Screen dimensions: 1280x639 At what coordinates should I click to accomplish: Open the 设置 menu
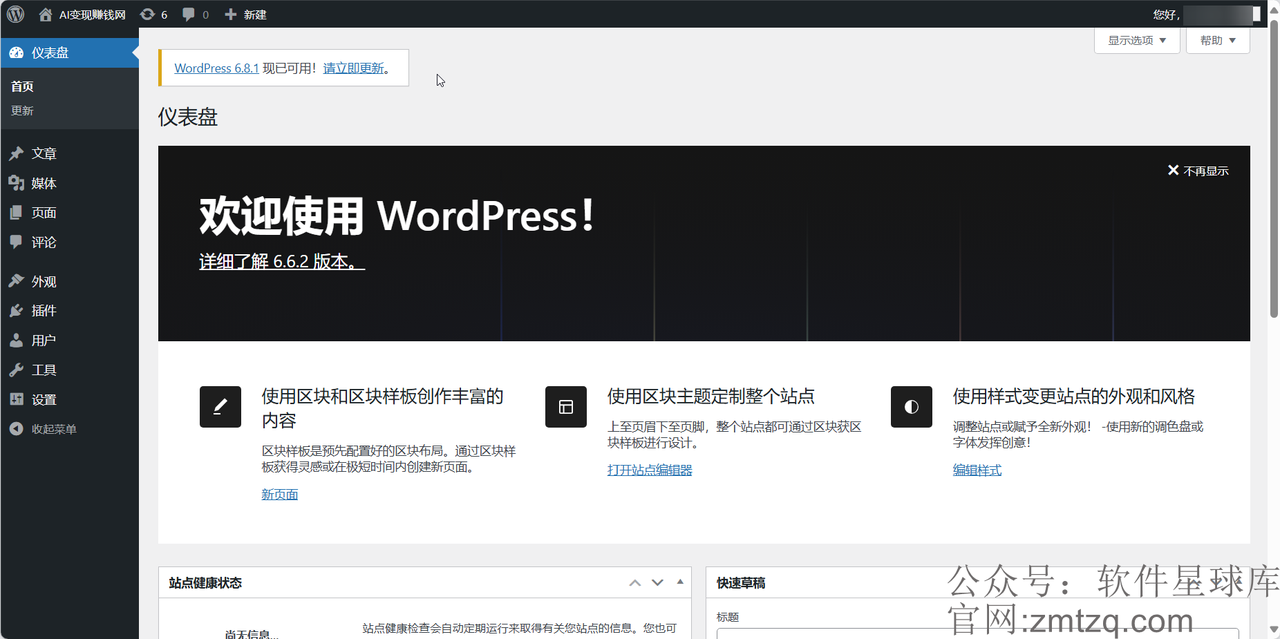click(x=70, y=399)
